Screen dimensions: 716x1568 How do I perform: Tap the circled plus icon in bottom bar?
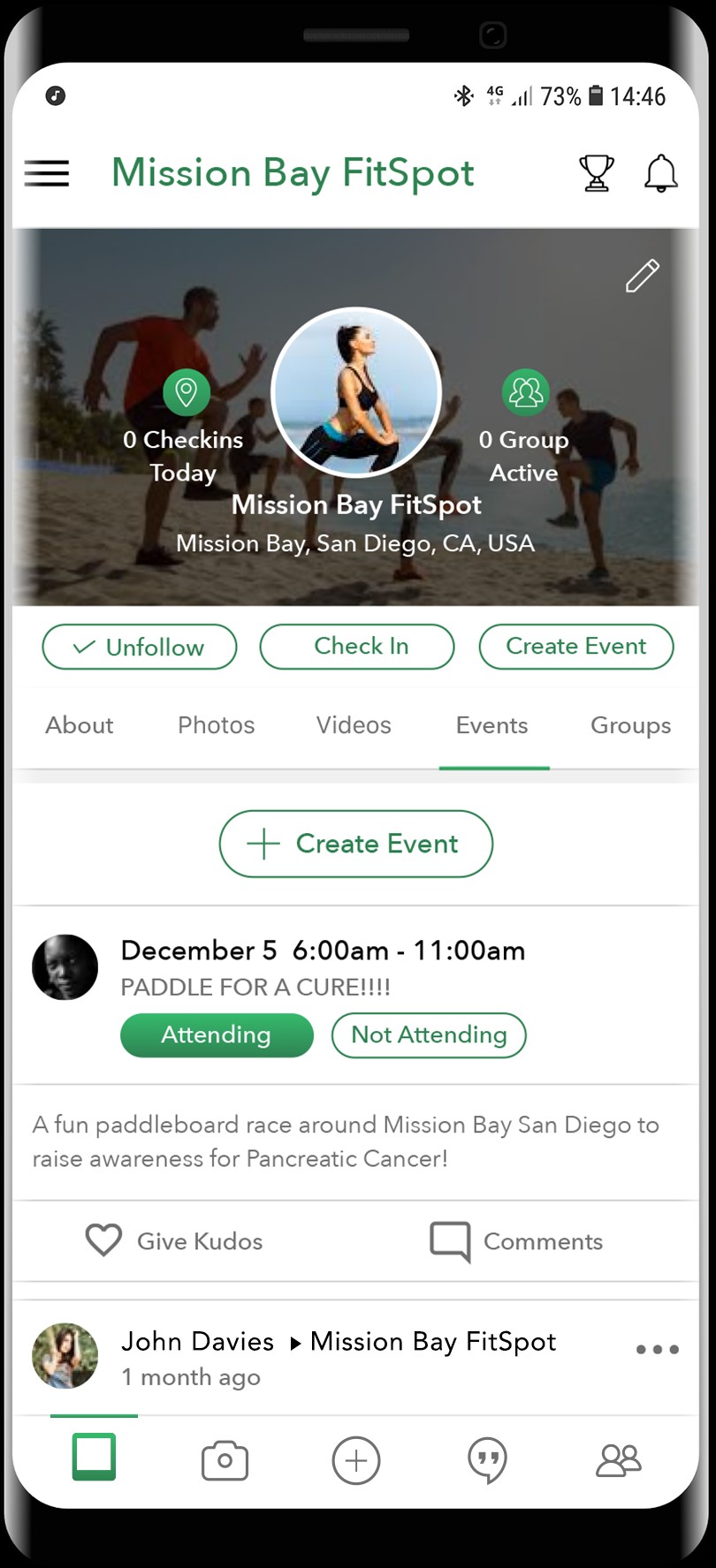click(356, 1459)
